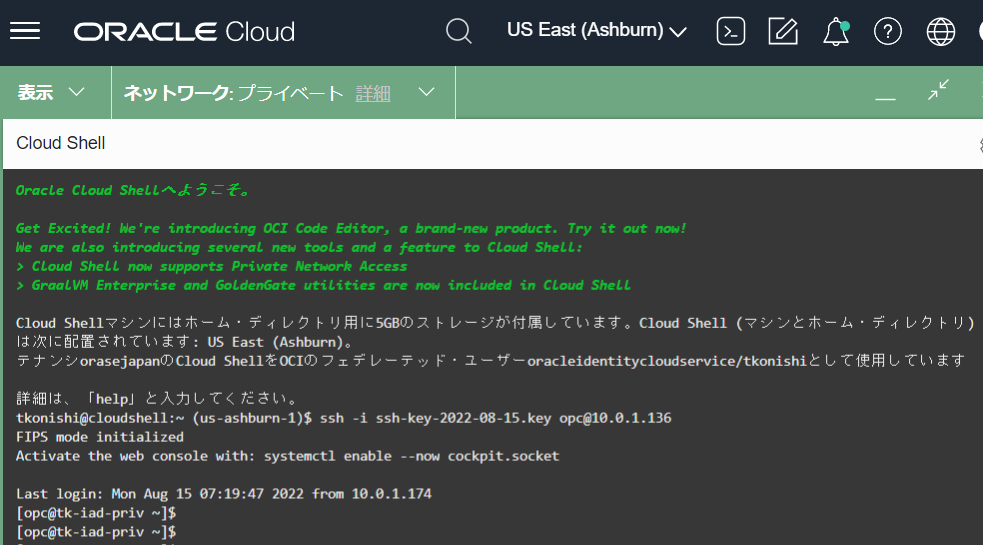Open the help question mark icon
983x545 pixels.
(x=888, y=31)
